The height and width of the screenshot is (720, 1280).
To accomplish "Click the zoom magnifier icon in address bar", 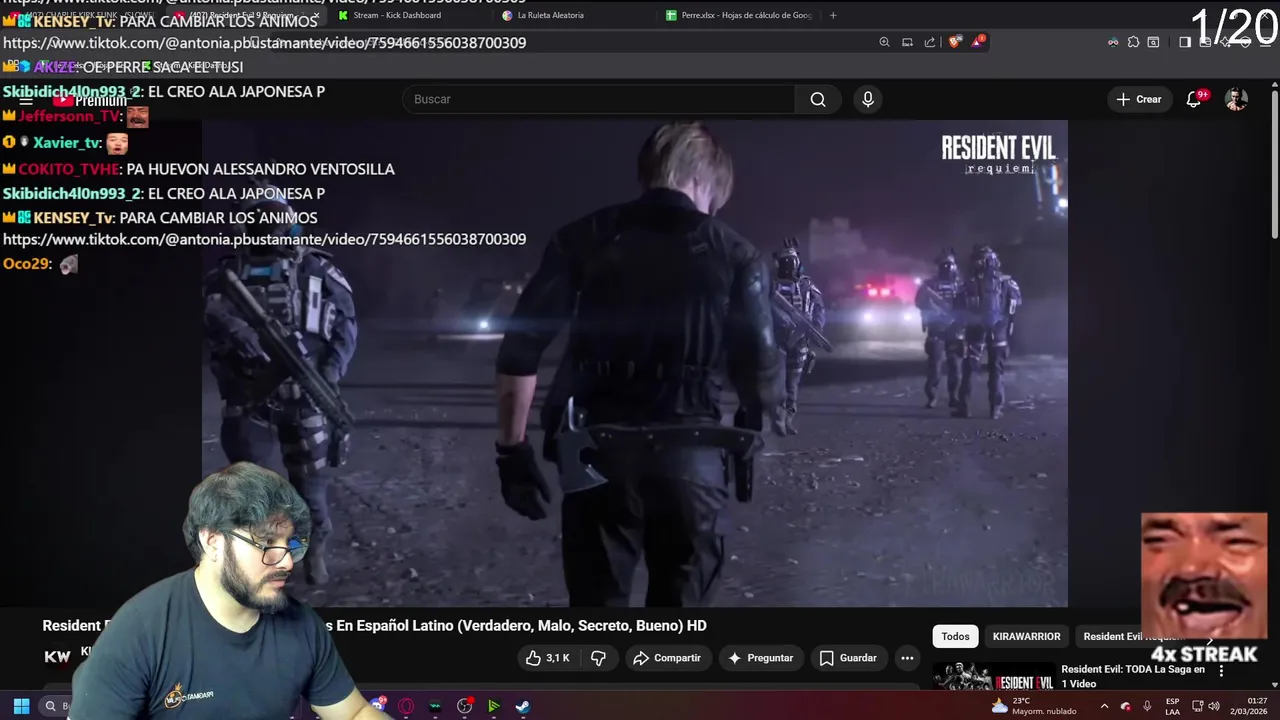I will point(884,42).
